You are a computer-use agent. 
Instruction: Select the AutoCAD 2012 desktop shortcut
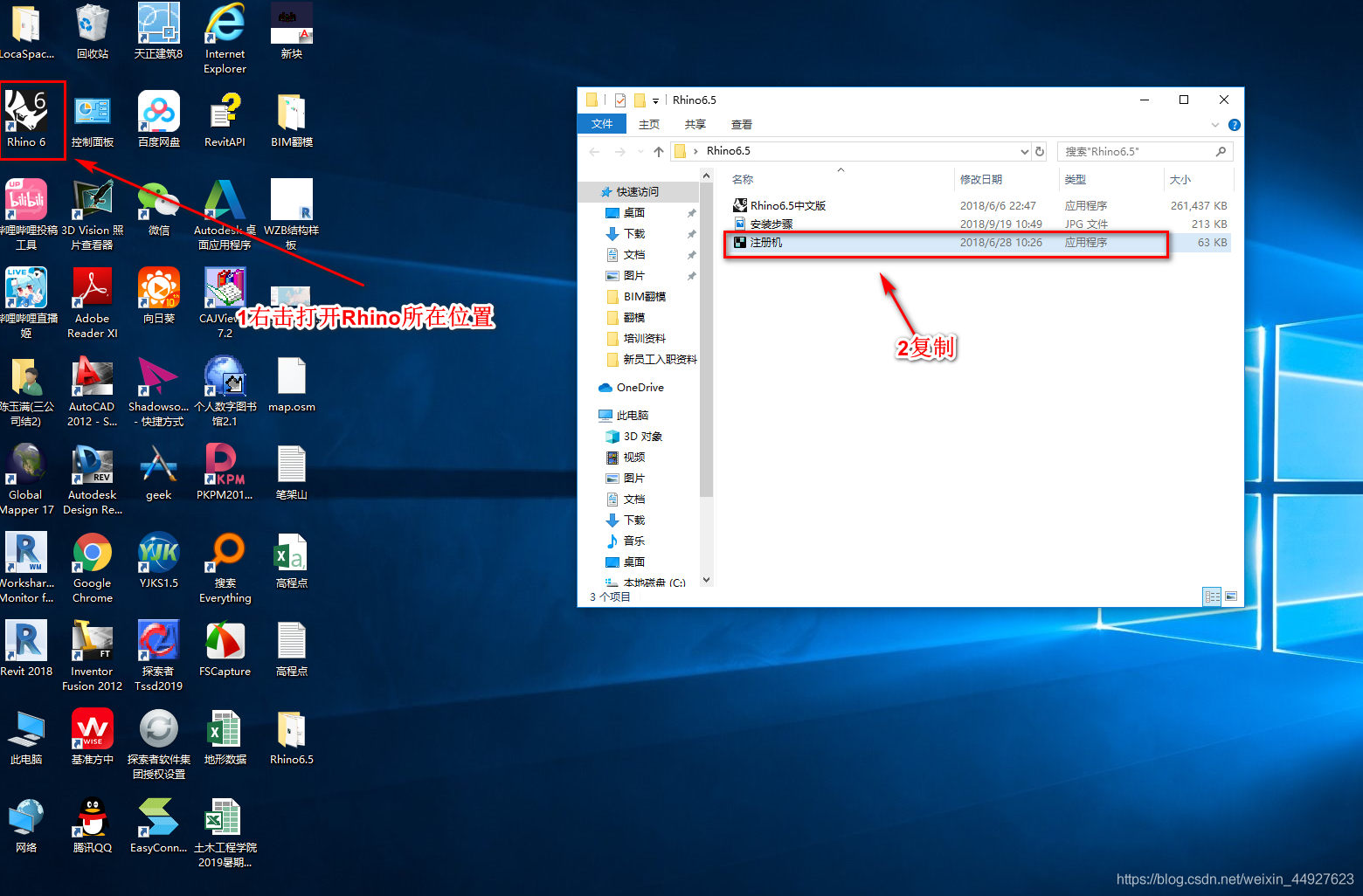pyautogui.click(x=93, y=391)
